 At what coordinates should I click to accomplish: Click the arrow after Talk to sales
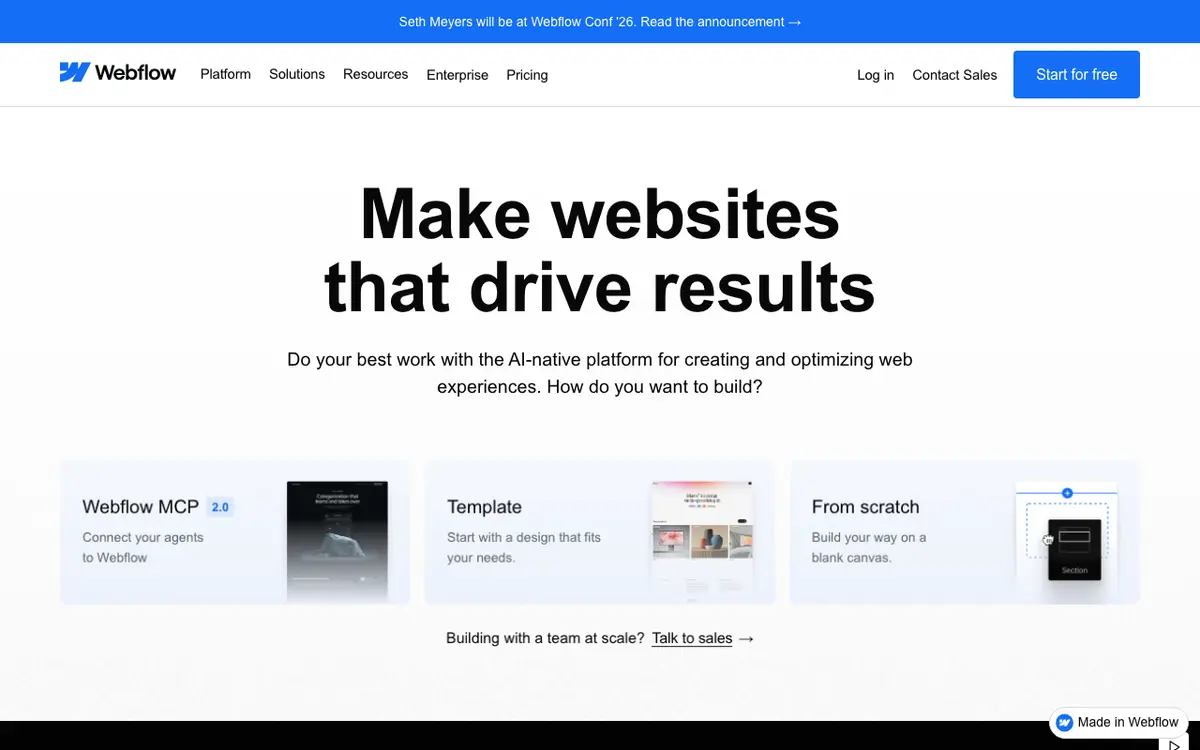coord(746,638)
